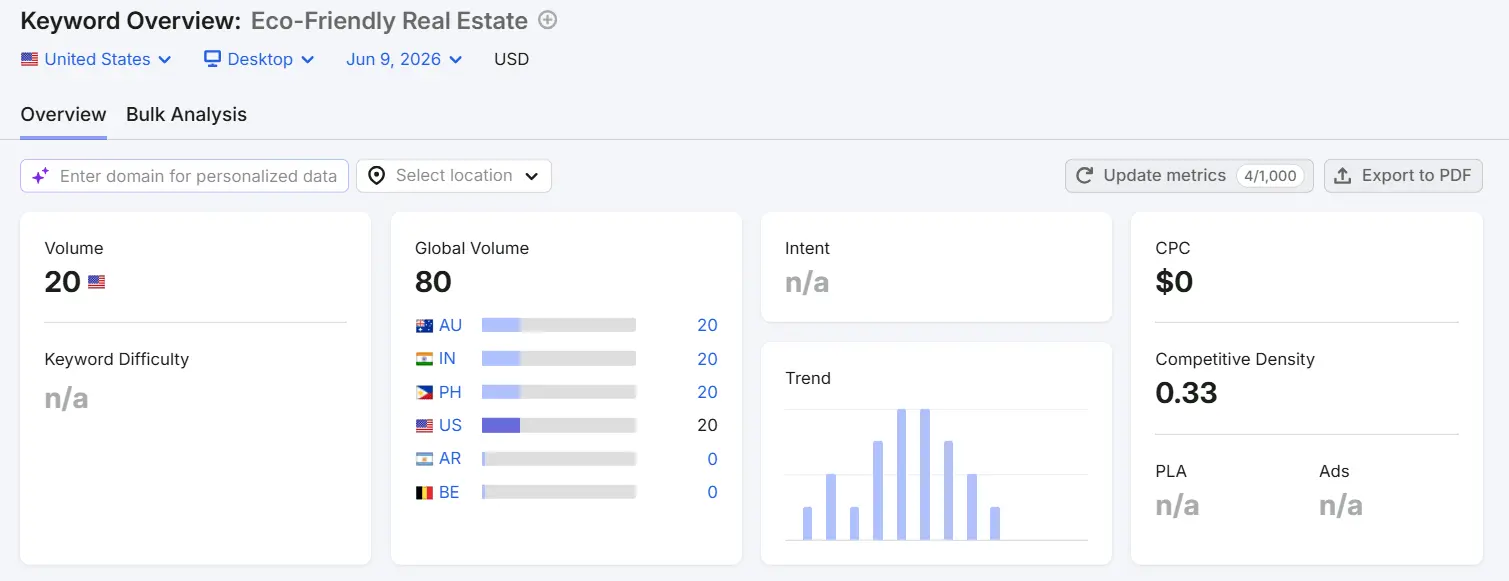Click the AU volume value 20
This screenshot has height=581, width=1509.
(x=707, y=326)
